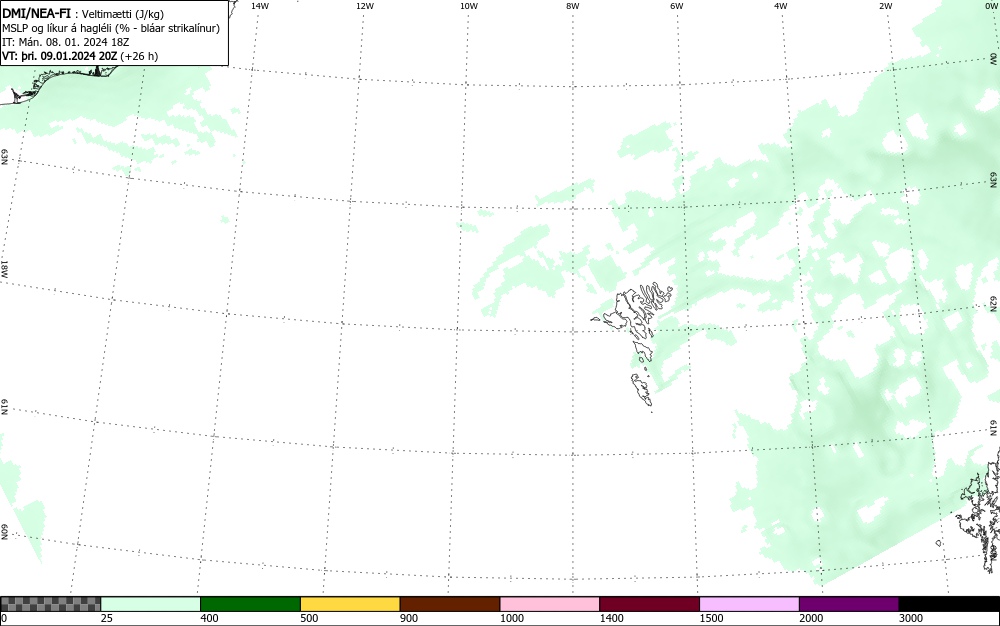Click the 0W longitude label
The height and width of the screenshot is (626, 1000).
[990, 6]
